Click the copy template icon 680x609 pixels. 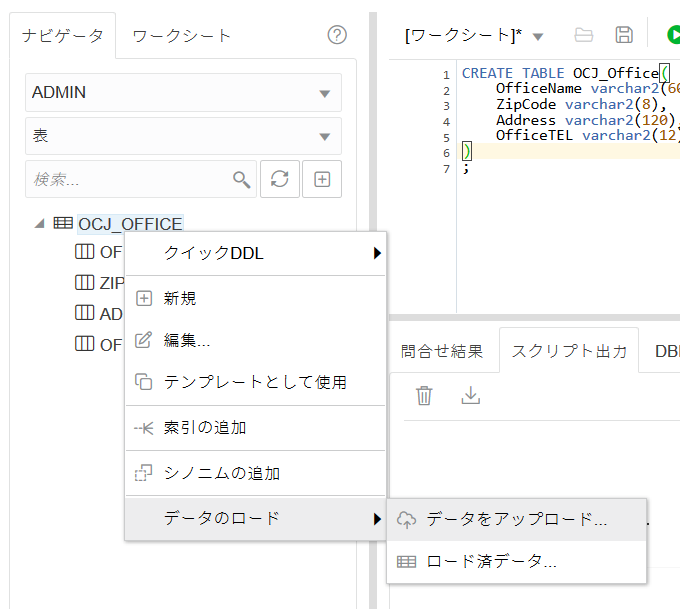click(144, 382)
